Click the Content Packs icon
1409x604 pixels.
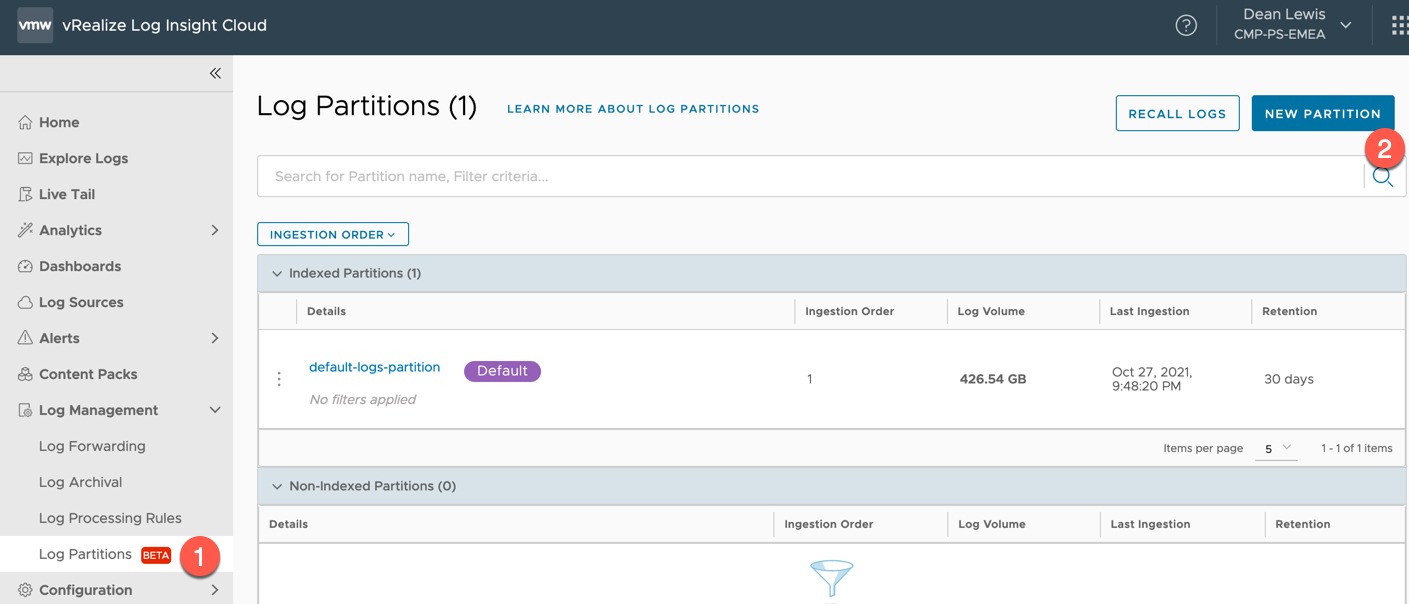pyautogui.click(x=25, y=374)
